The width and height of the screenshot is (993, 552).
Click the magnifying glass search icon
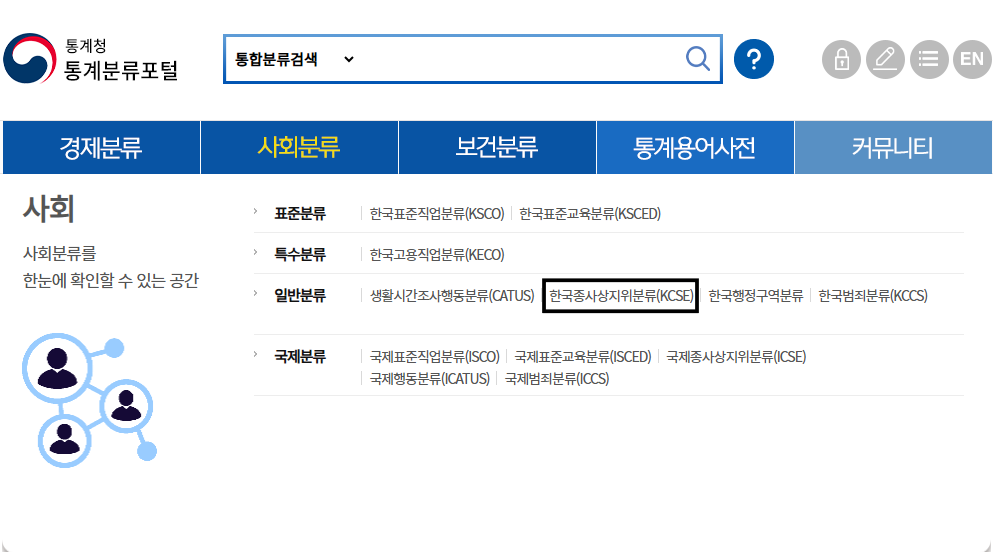tap(697, 59)
